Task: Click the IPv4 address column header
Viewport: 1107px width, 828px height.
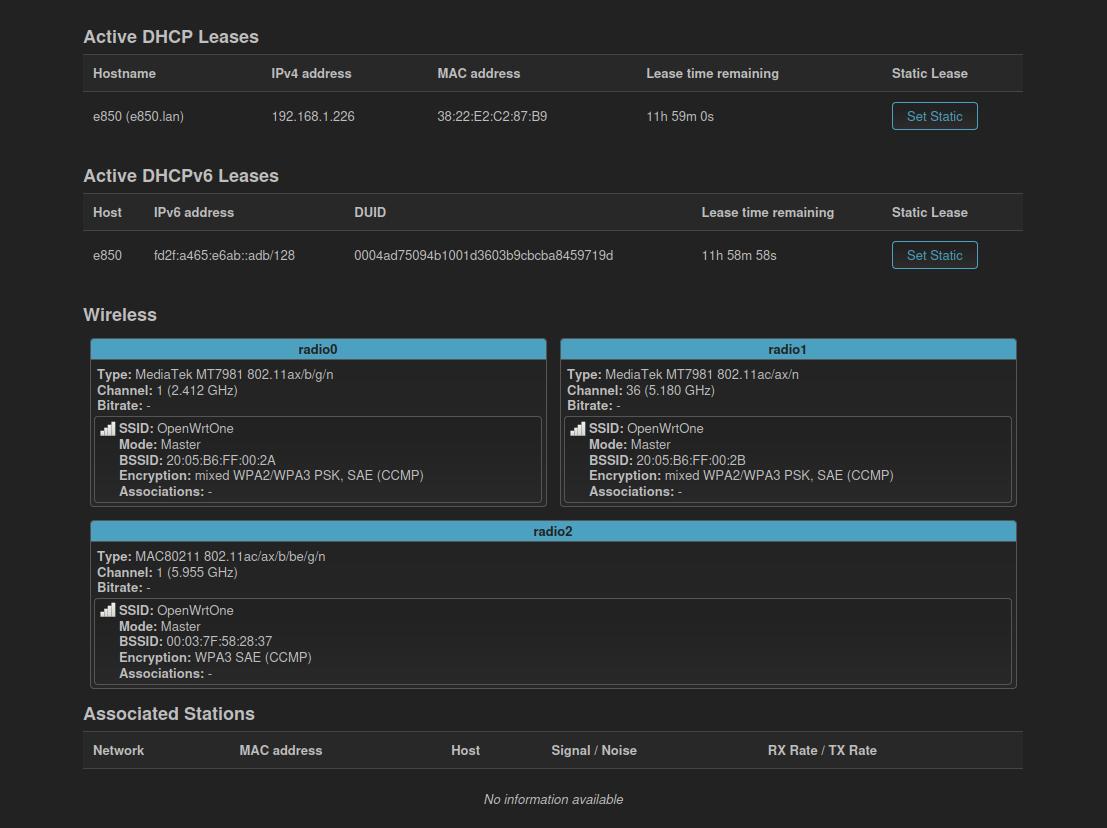Action: coord(311,73)
